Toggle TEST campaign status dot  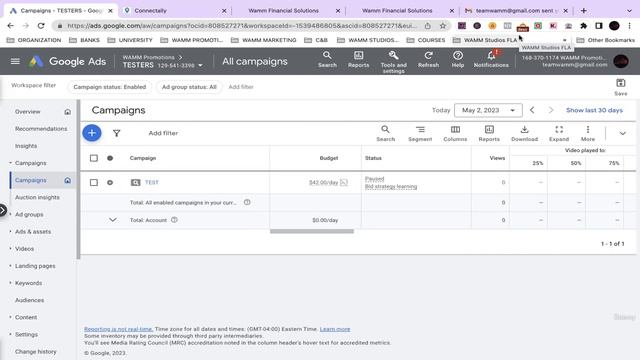(x=110, y=182)
